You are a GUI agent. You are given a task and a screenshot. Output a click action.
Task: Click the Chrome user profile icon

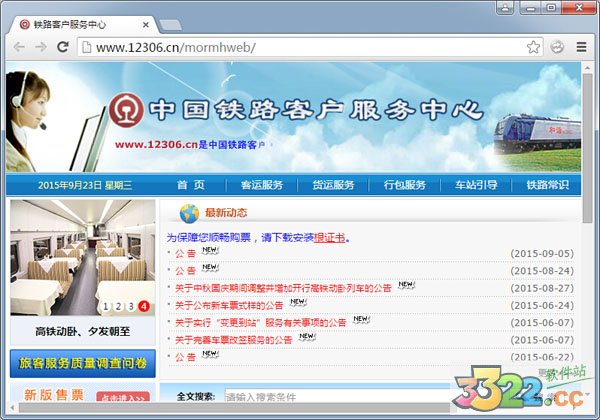click(x=505, y=8)
